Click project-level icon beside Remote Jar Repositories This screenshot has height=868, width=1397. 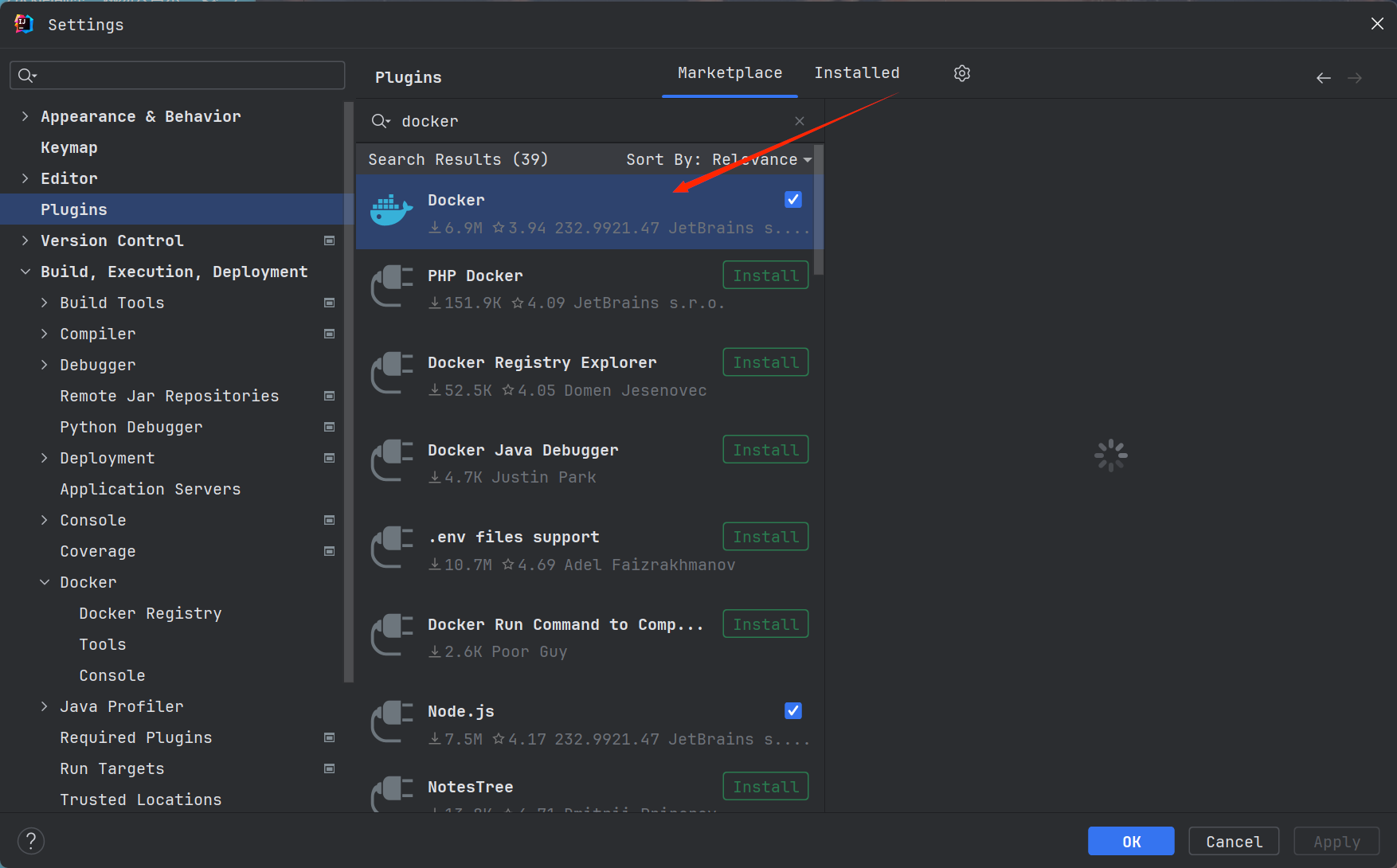coord(329,396)
